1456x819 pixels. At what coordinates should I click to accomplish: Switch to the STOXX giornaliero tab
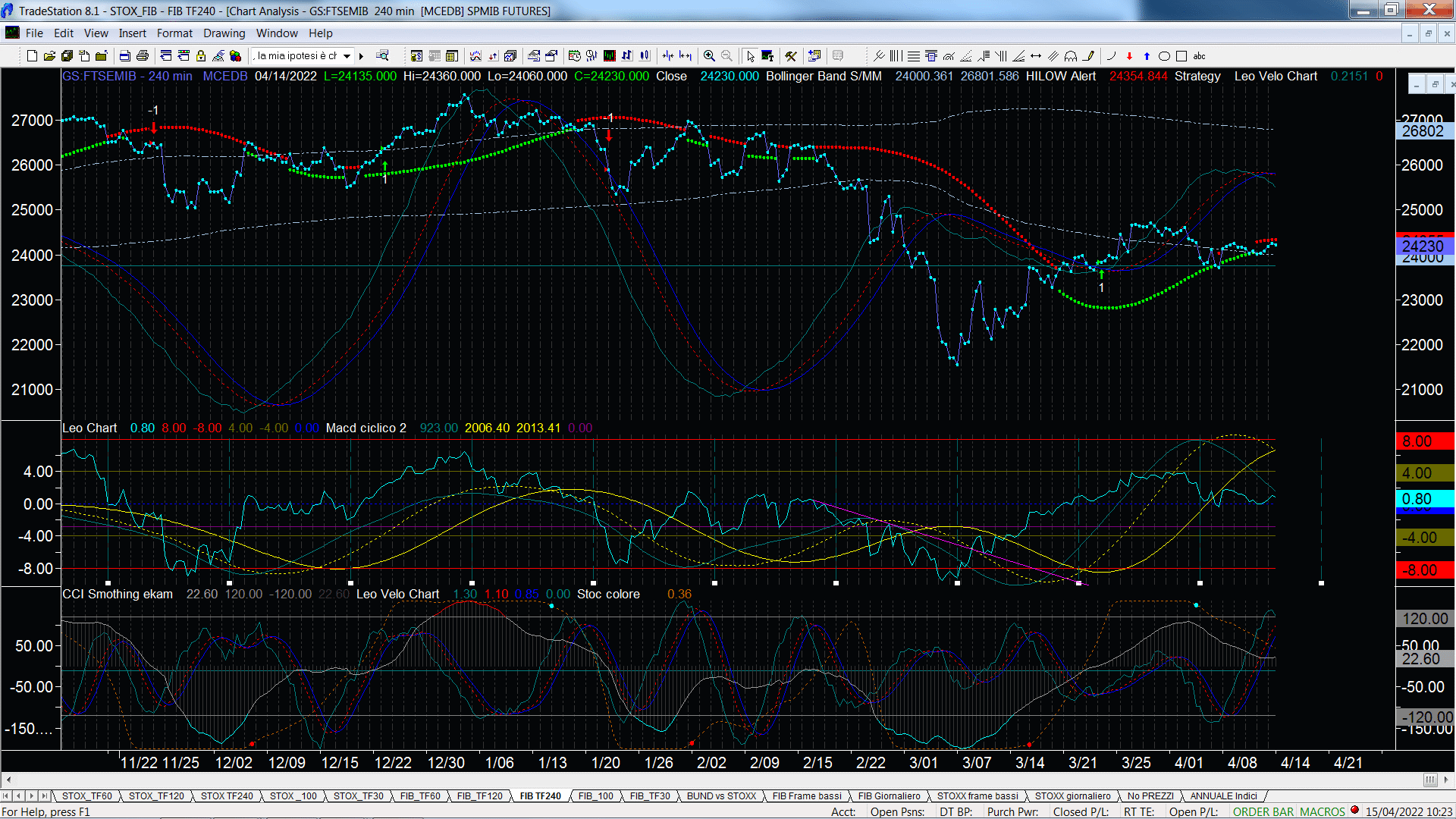1072,795
